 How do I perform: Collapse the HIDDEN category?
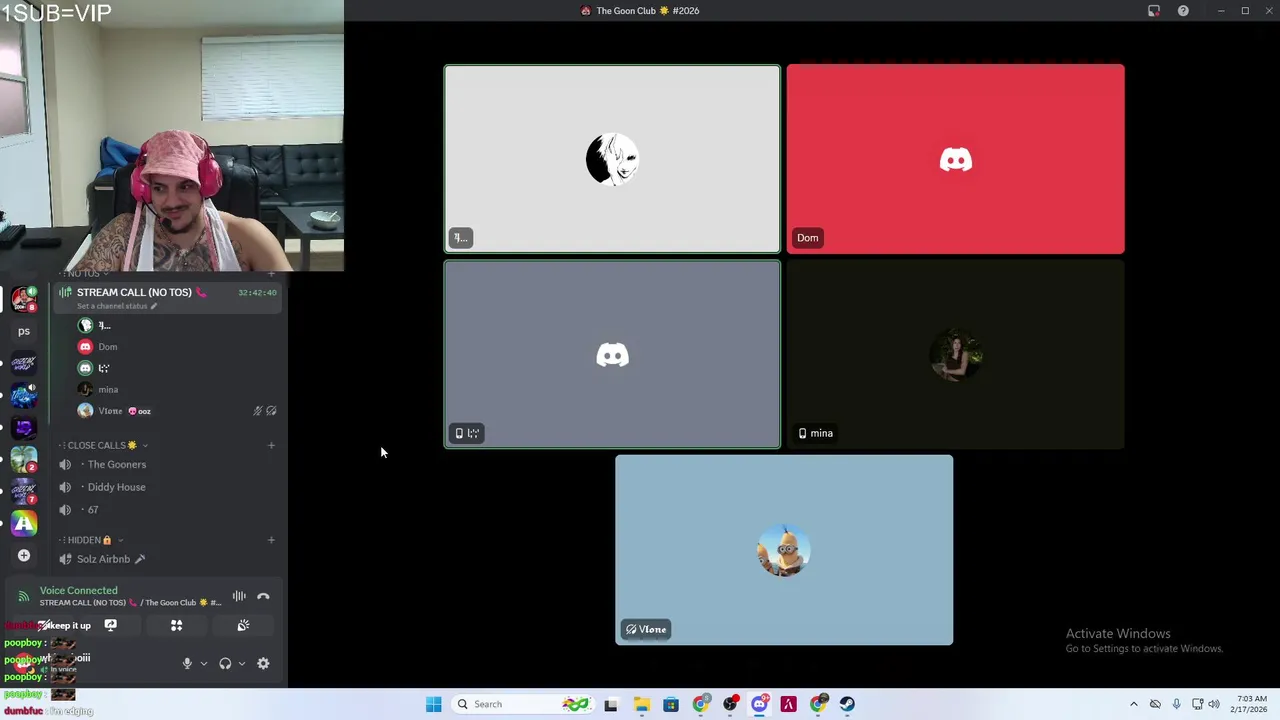pyautogui.click(x=92, y=540)
